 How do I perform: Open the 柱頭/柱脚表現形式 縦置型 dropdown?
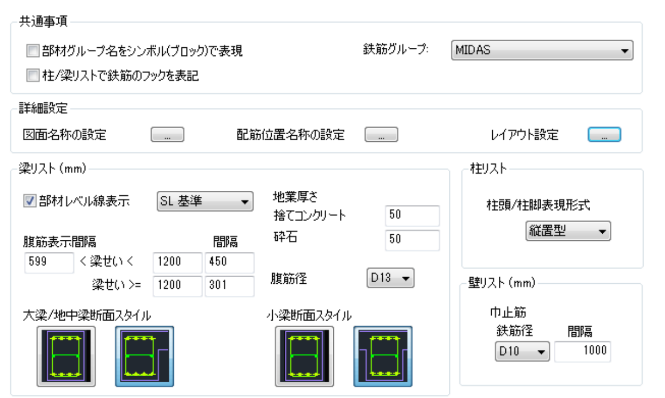pos(568,231)
